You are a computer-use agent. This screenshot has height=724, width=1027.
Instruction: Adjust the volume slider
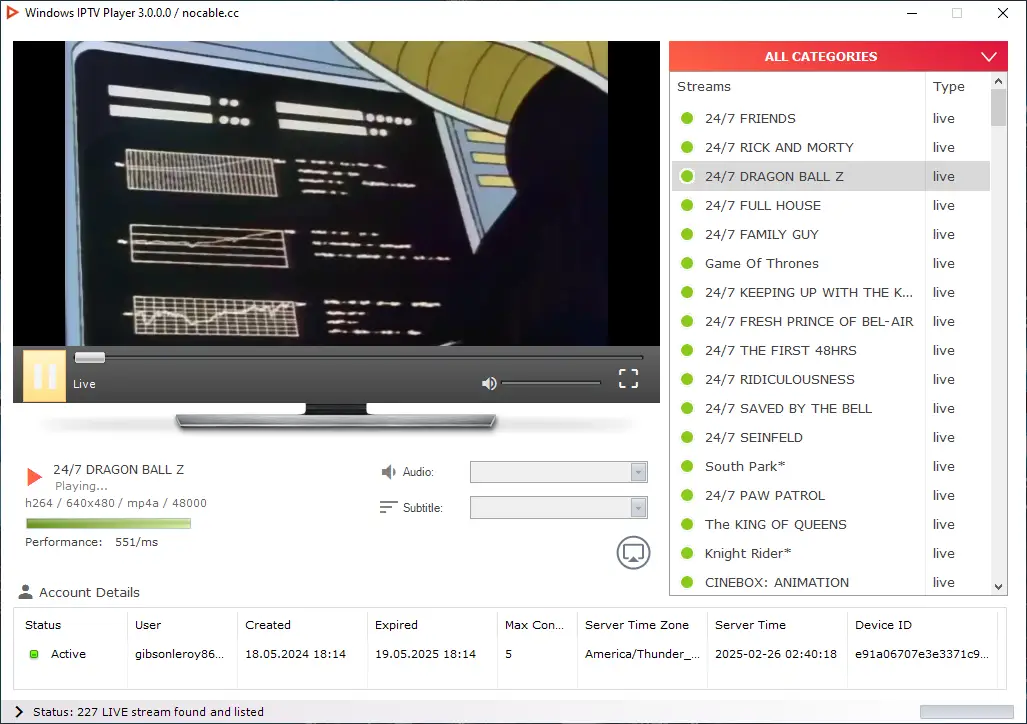tap(551, 383)
